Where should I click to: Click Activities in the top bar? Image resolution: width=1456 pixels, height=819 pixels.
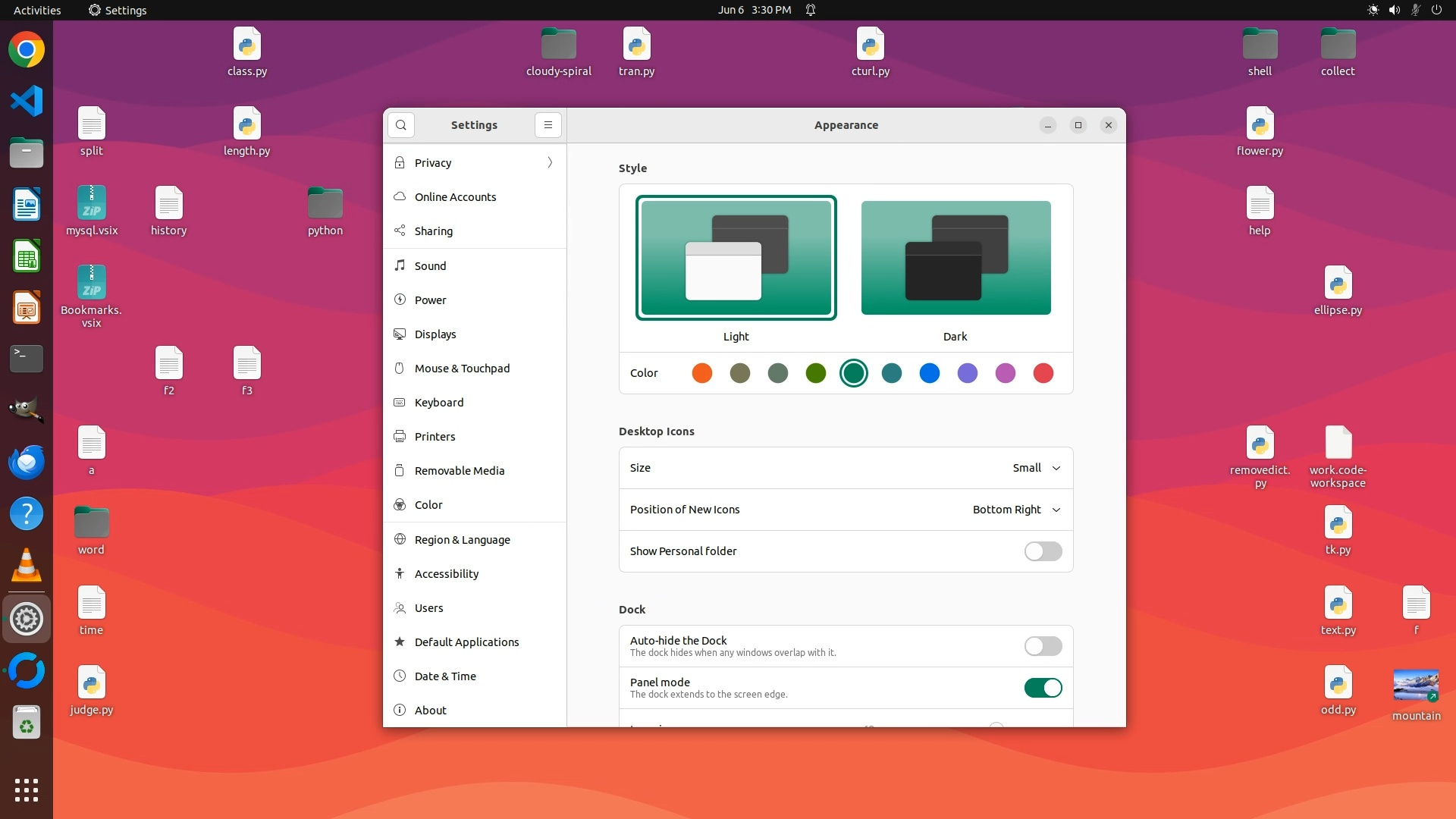click(x=37, y=10)
